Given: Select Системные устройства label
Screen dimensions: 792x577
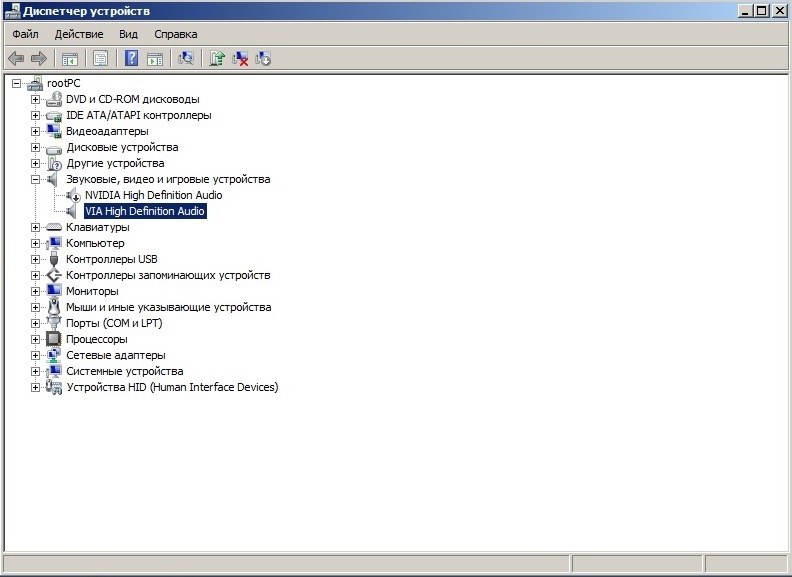Looking at the screenshot, I should pos(125,371).
